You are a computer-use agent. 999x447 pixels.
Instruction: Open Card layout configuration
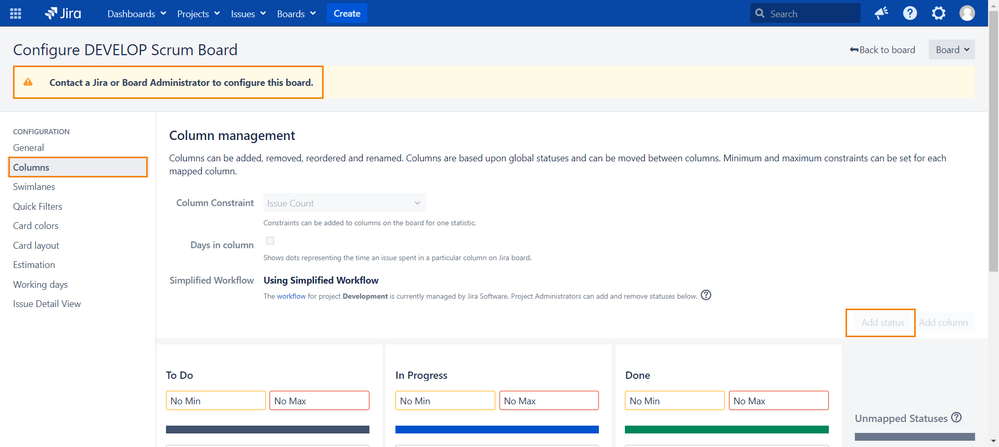click(36, 245)
